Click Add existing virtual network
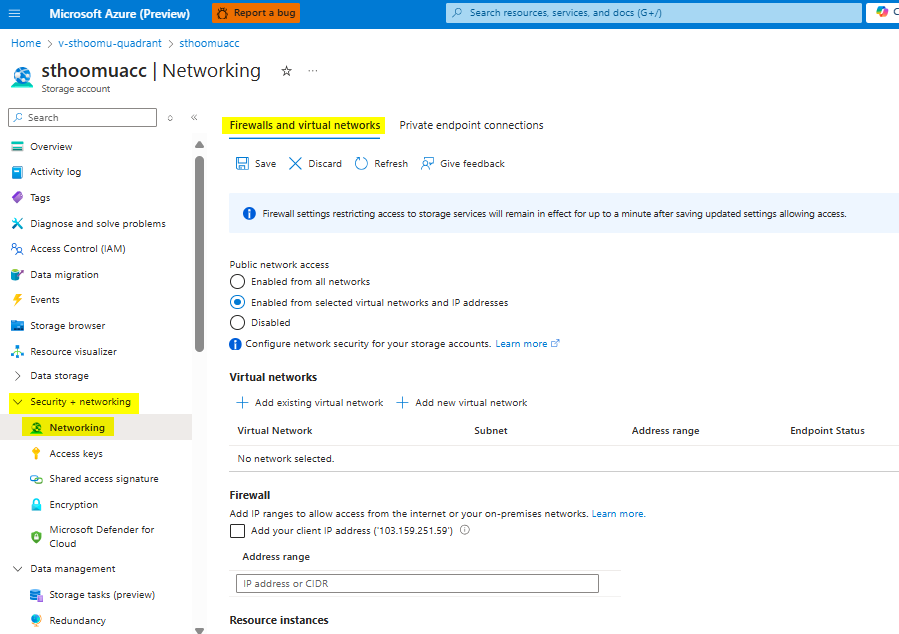This screenshot has height=634, width=899. pyautogui.click(x=310, y=403)
